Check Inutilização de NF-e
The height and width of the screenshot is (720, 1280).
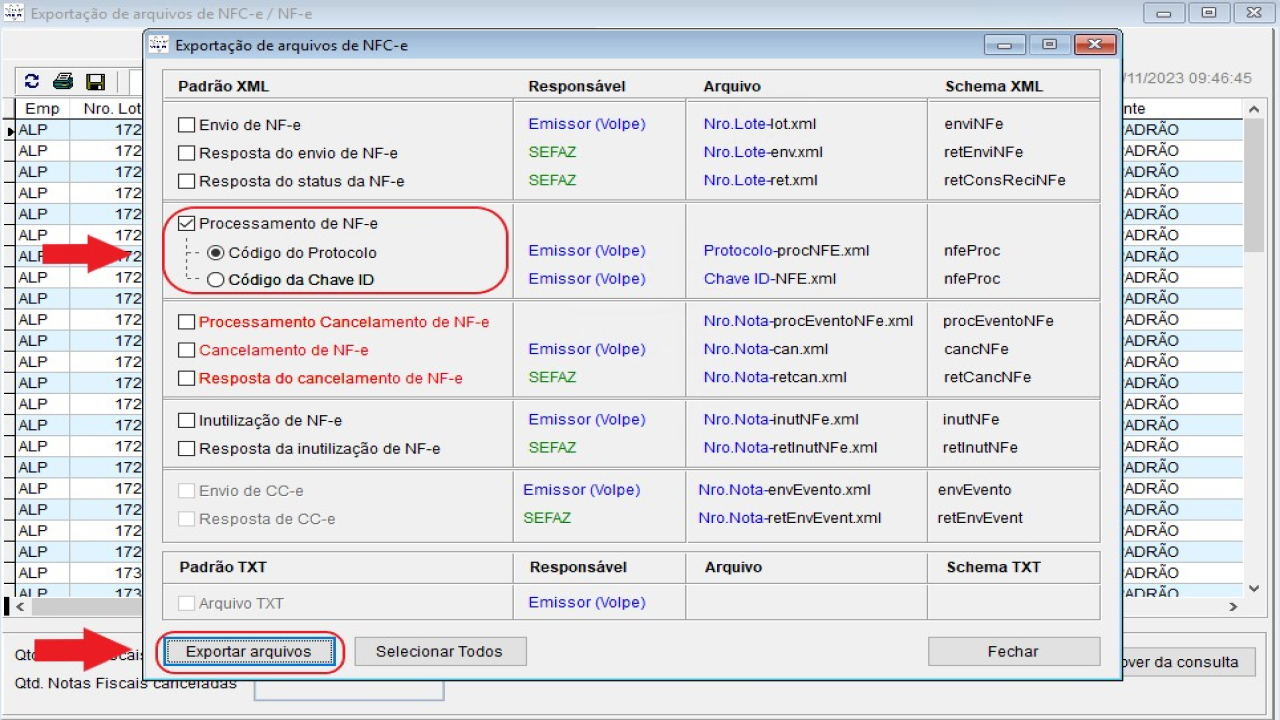tap(186, 421)
